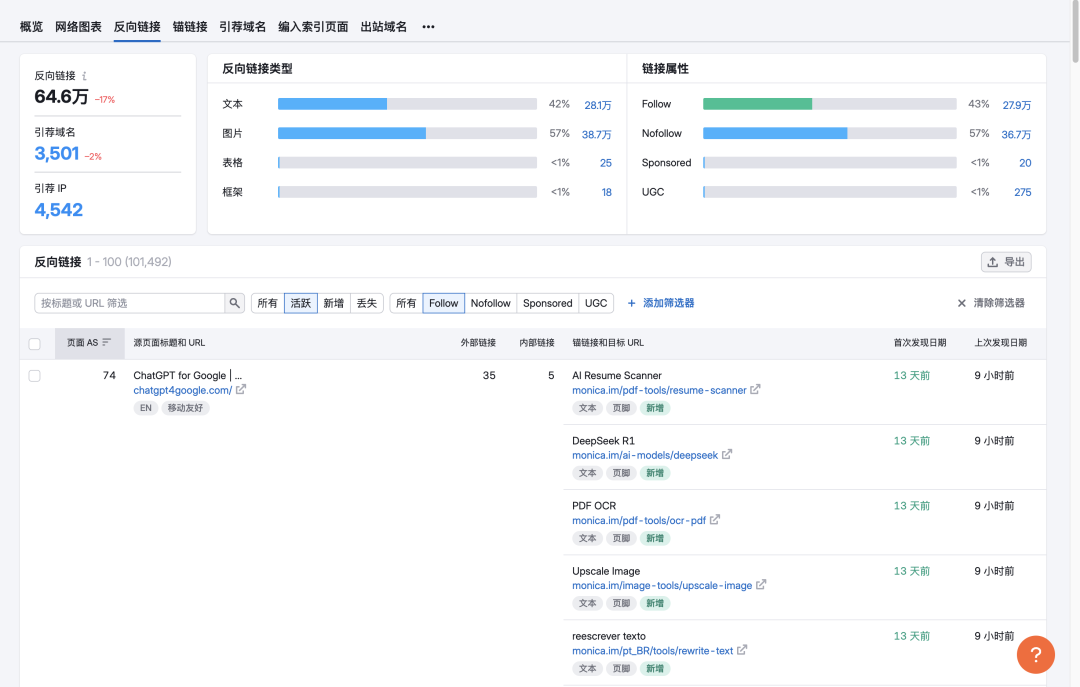1080x687 pixels.
Task: Open the monica.im/pdf-tools/resume-scanner link
Action: [x=659, y=390]
